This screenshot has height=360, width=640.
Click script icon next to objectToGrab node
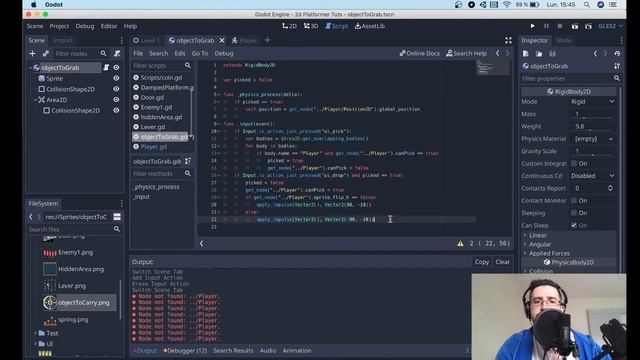tap(106, 67)
